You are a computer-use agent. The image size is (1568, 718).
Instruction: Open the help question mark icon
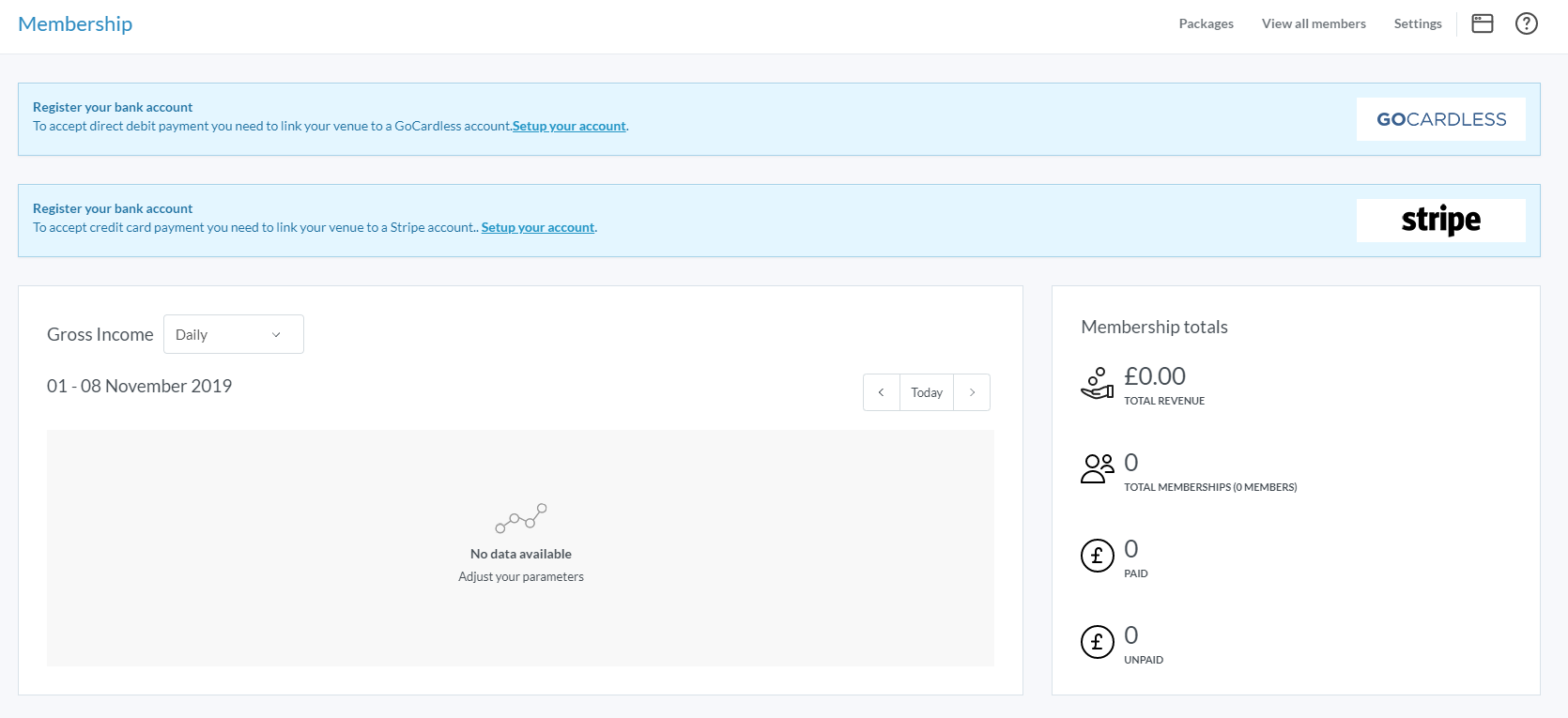coord(1526,23)
